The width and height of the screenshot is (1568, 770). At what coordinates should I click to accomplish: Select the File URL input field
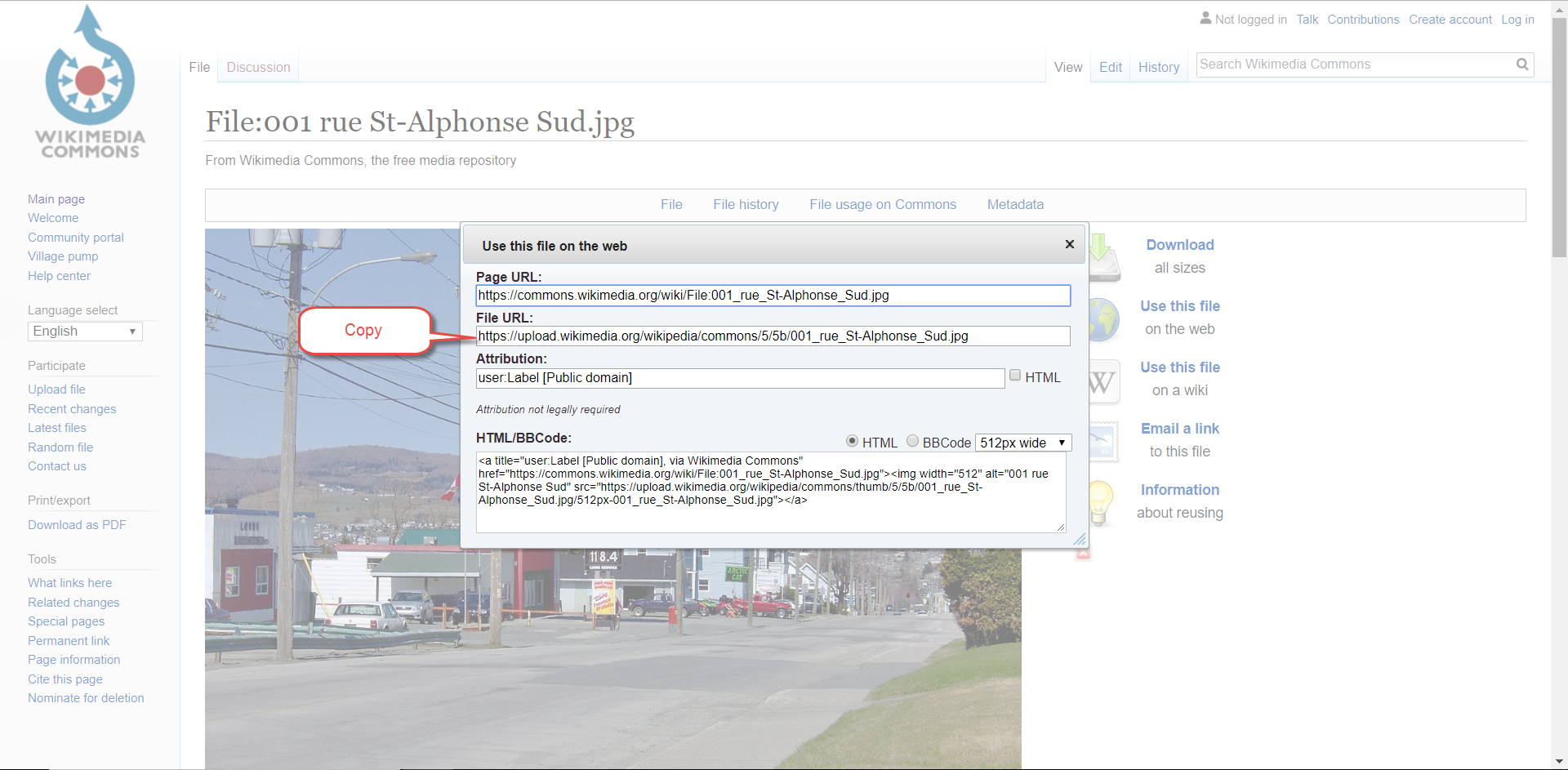click(x=773, y=336)
